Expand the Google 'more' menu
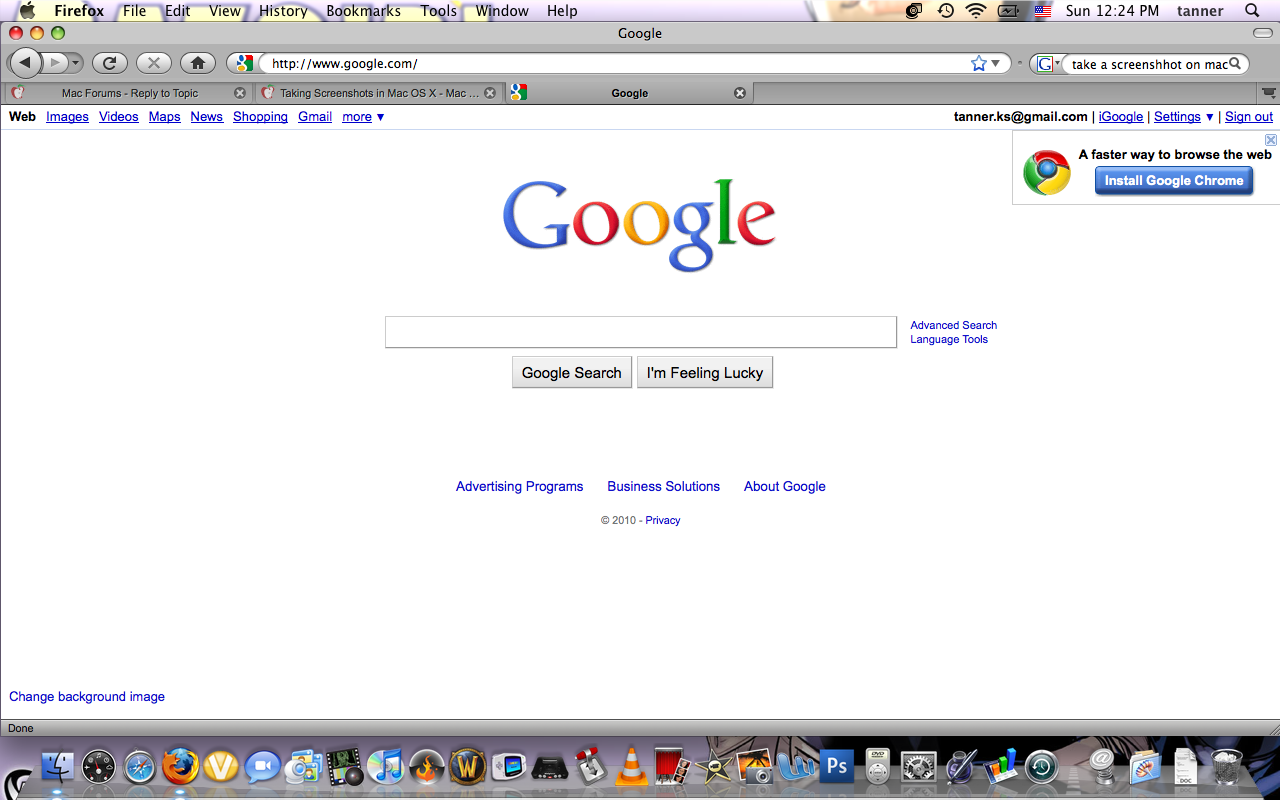The height and width of the screenshot is (800, 1280). tap(363, 117)
